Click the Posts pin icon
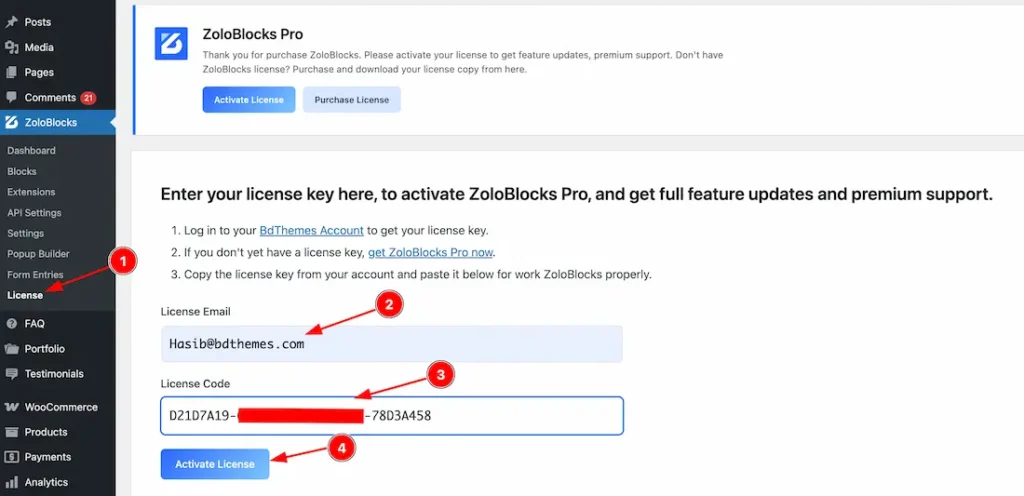The width and height of the screenshot is (1024, 496). click(12, 22)
